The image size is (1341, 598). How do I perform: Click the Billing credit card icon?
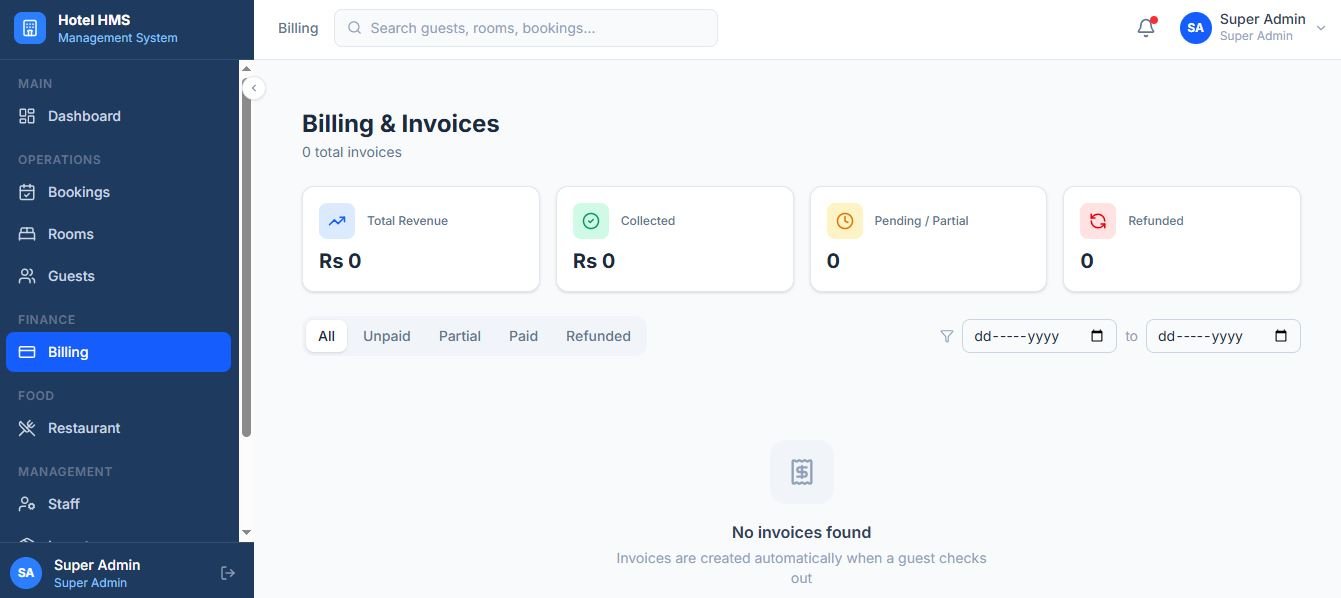click(27, 352)
